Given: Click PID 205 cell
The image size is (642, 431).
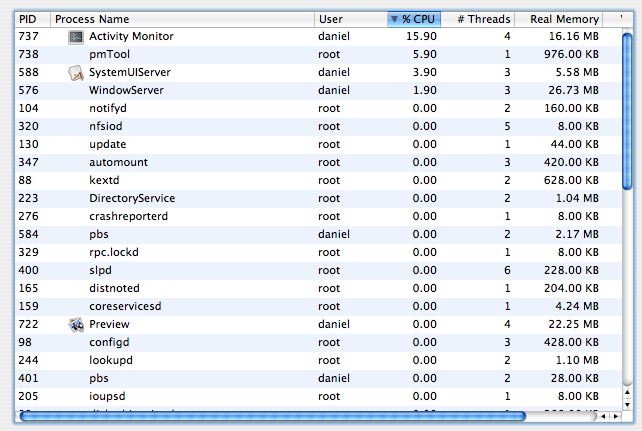Looking at the screenshot, I should coord(28,397).
